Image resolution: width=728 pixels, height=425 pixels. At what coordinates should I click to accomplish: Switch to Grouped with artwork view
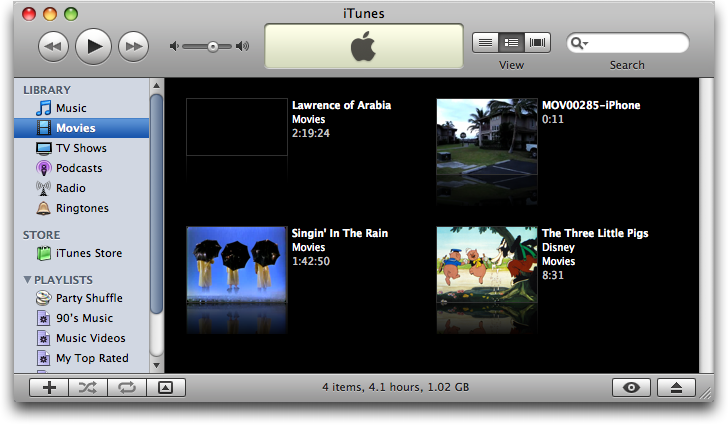[x=511, y=43]
